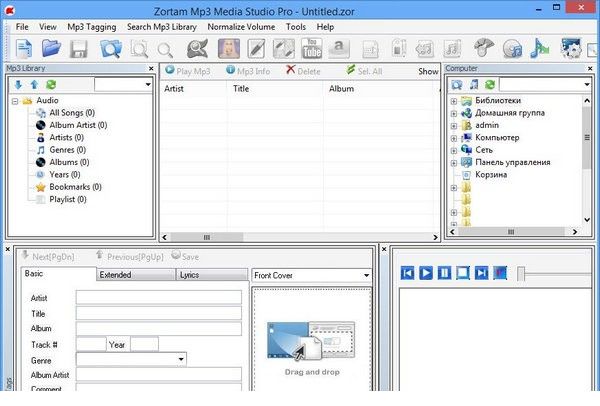The height and width of the screenshot is (406, 600).
Task: Click the Mp3 Info button
Action: point(248,71)
